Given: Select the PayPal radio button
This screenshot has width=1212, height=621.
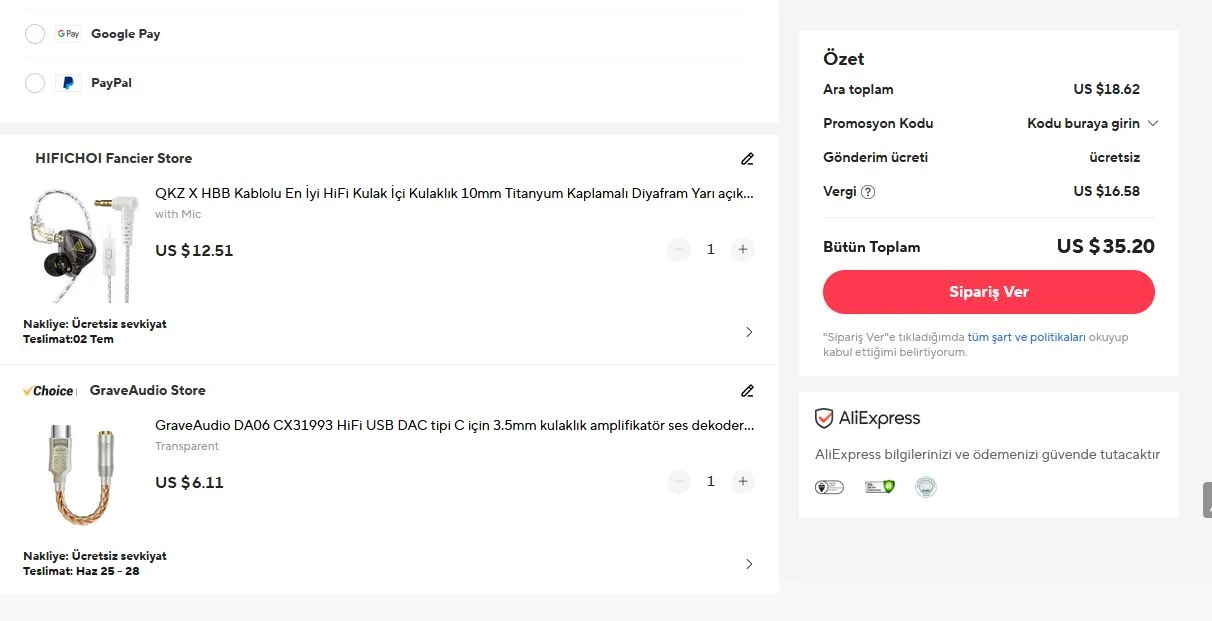Looking at the screenshot, I should 35,83.
